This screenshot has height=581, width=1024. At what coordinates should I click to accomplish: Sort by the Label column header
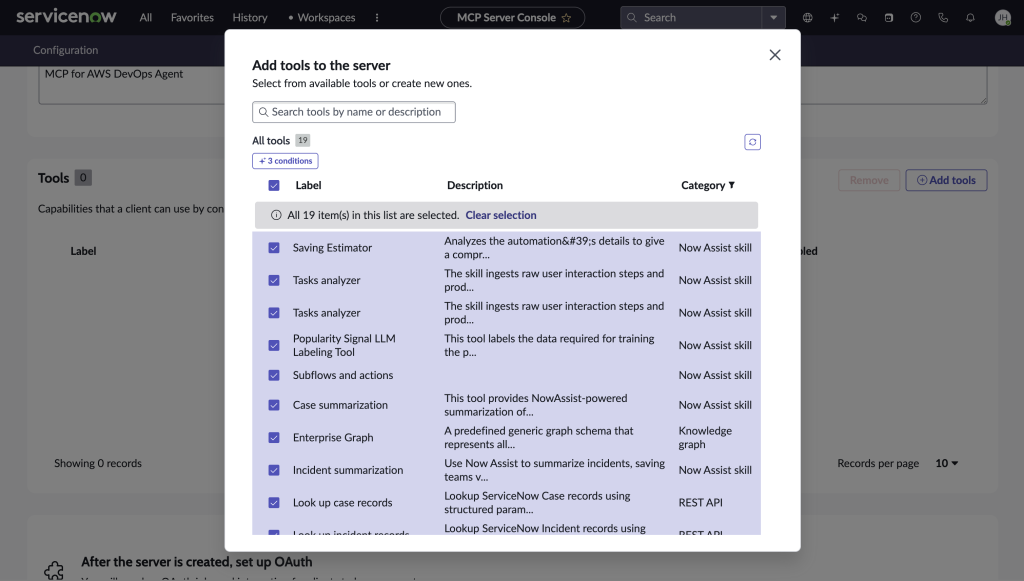coord(308,185)
